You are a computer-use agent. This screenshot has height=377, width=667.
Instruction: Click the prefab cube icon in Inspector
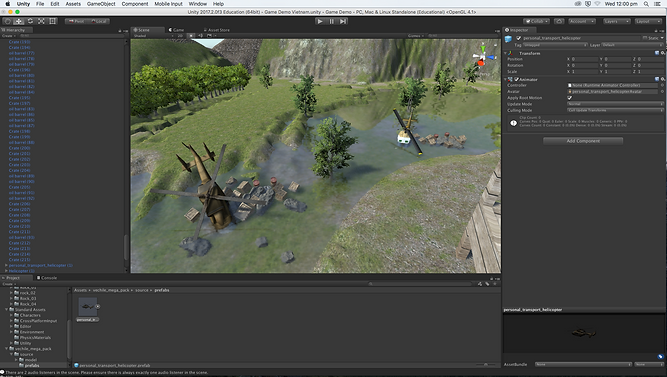coord(508,39)
